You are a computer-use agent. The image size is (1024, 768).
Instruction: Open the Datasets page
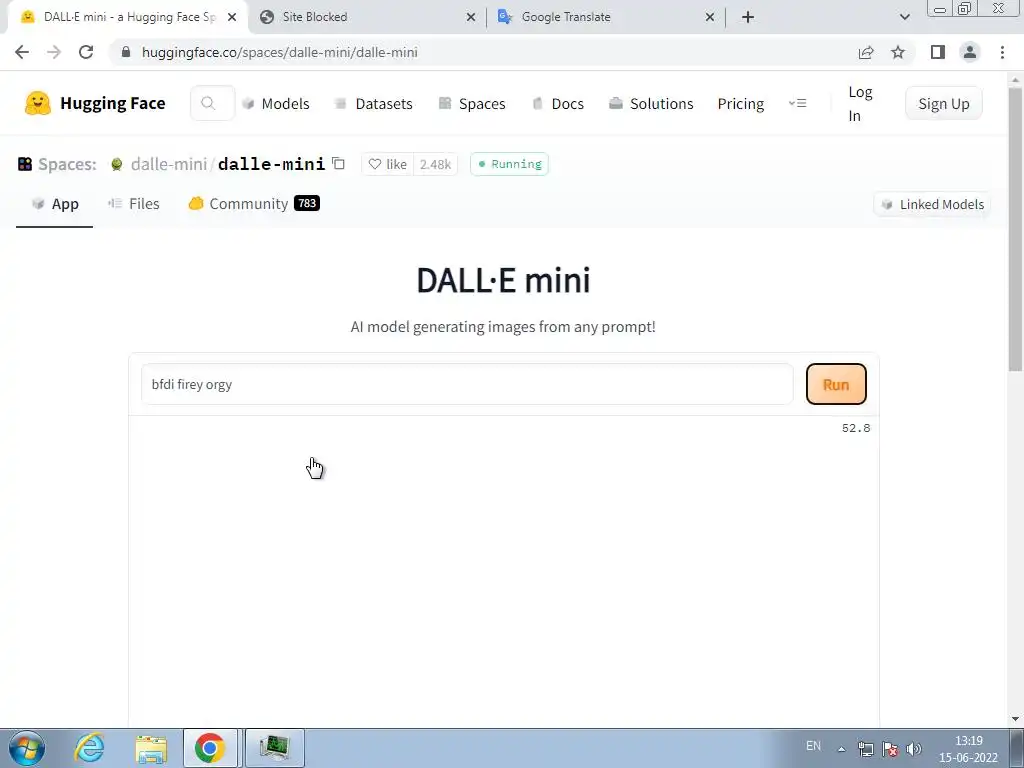[374, 104]
